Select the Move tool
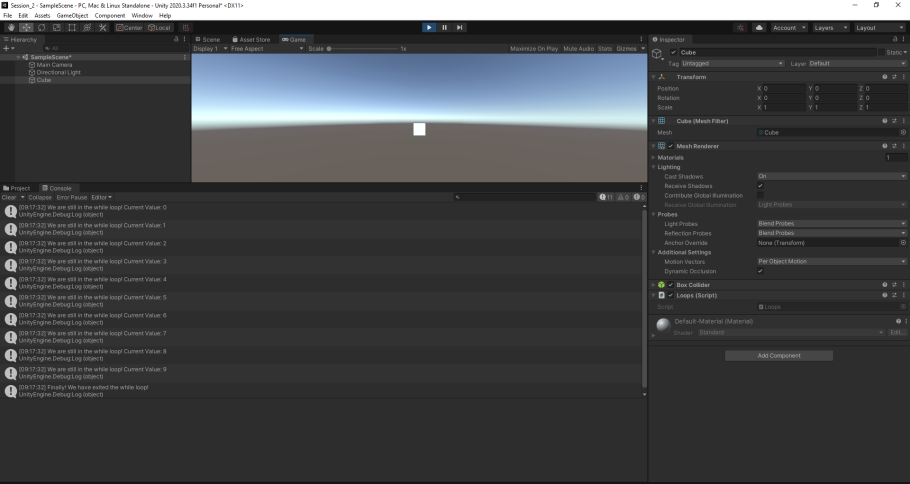This screenshot has width=910, height=484. 26,27
